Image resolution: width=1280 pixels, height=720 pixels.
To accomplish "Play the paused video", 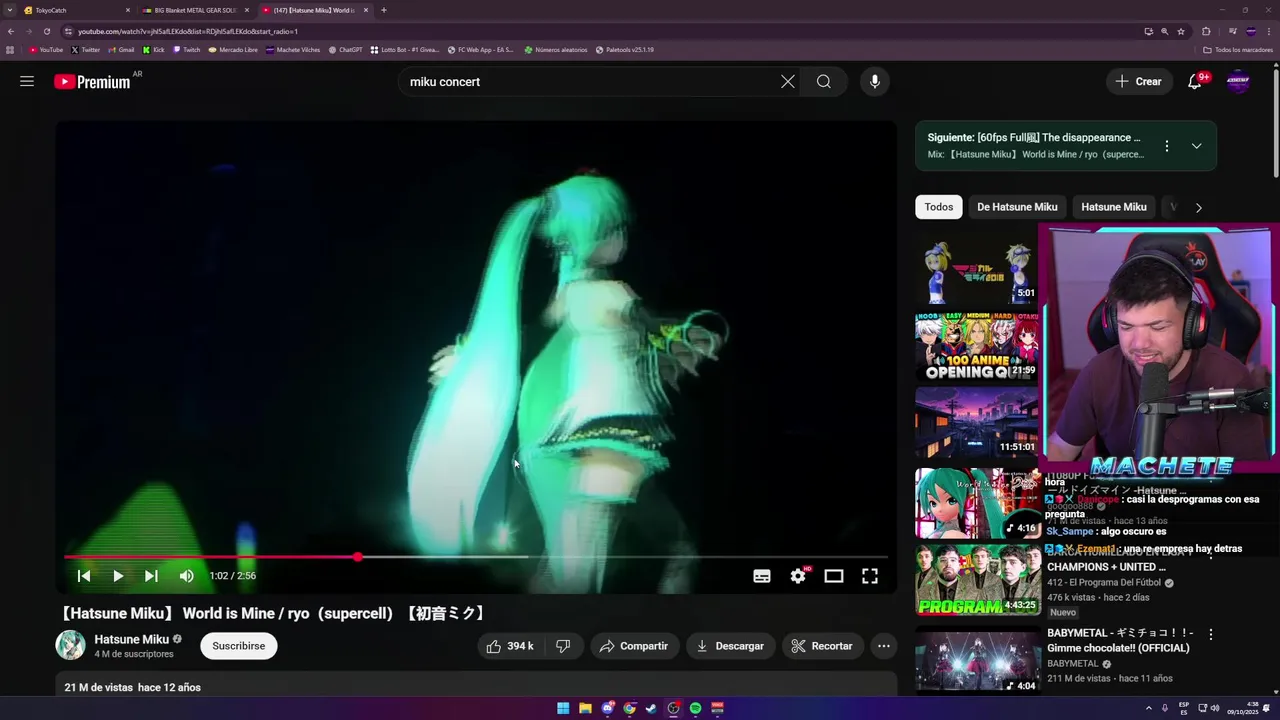I will coord(118,576).
